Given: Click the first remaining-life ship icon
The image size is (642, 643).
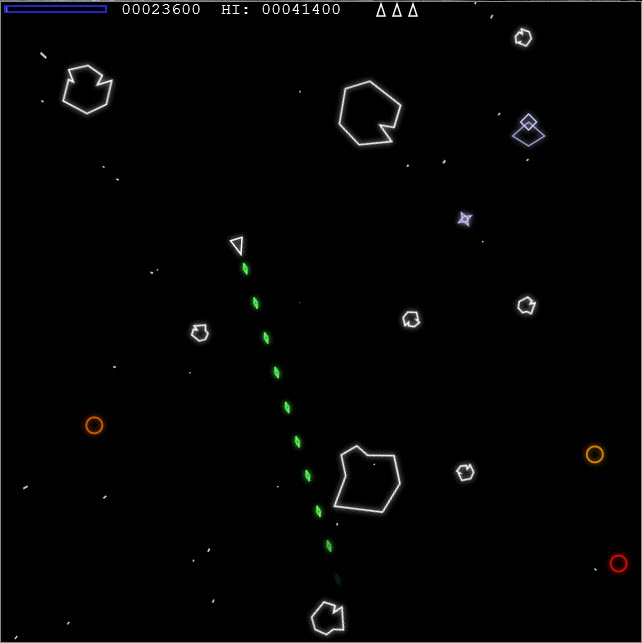Looking at the screenshot, I should pos(381,10).
